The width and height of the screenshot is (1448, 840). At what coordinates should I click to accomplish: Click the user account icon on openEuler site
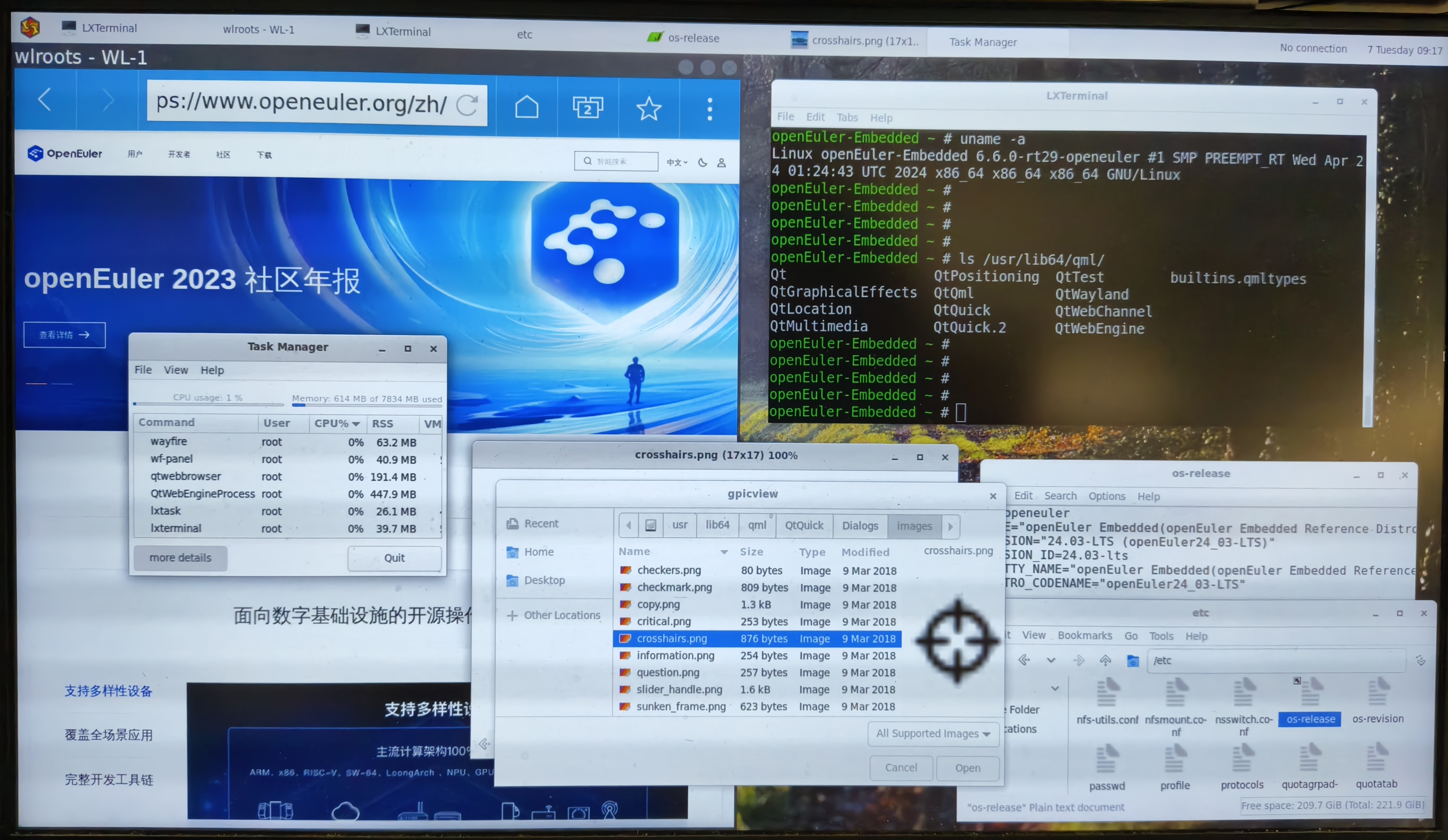coord(721,163)
